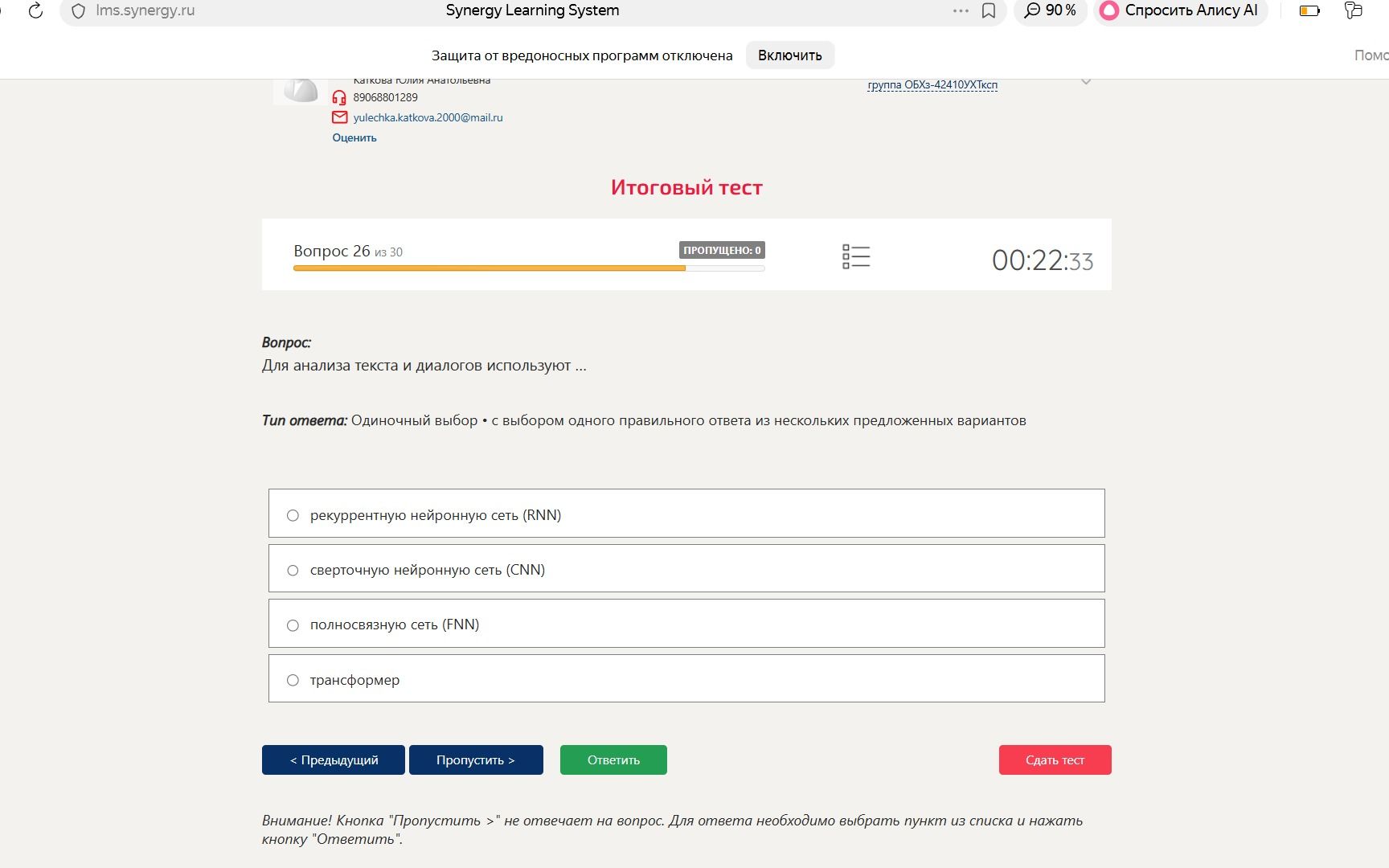This screenshot has height=868, width=1389.
Task: Click the red envelope email icon
Action: [x=340, y=117]
